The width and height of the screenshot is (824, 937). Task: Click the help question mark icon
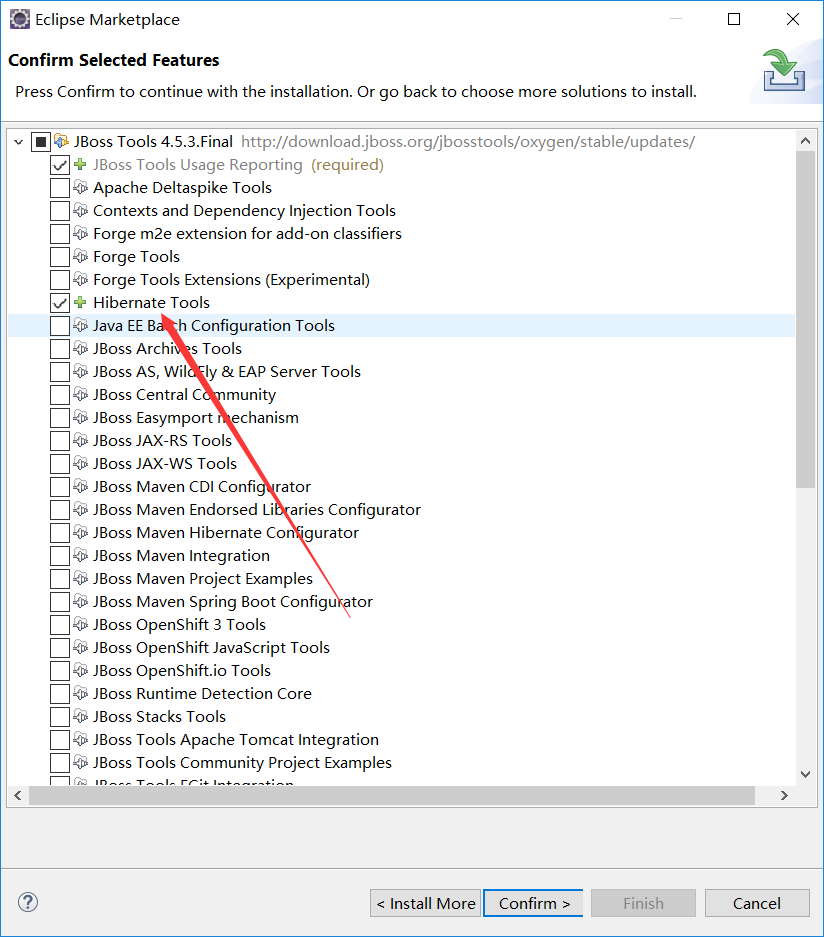(28, 902)
